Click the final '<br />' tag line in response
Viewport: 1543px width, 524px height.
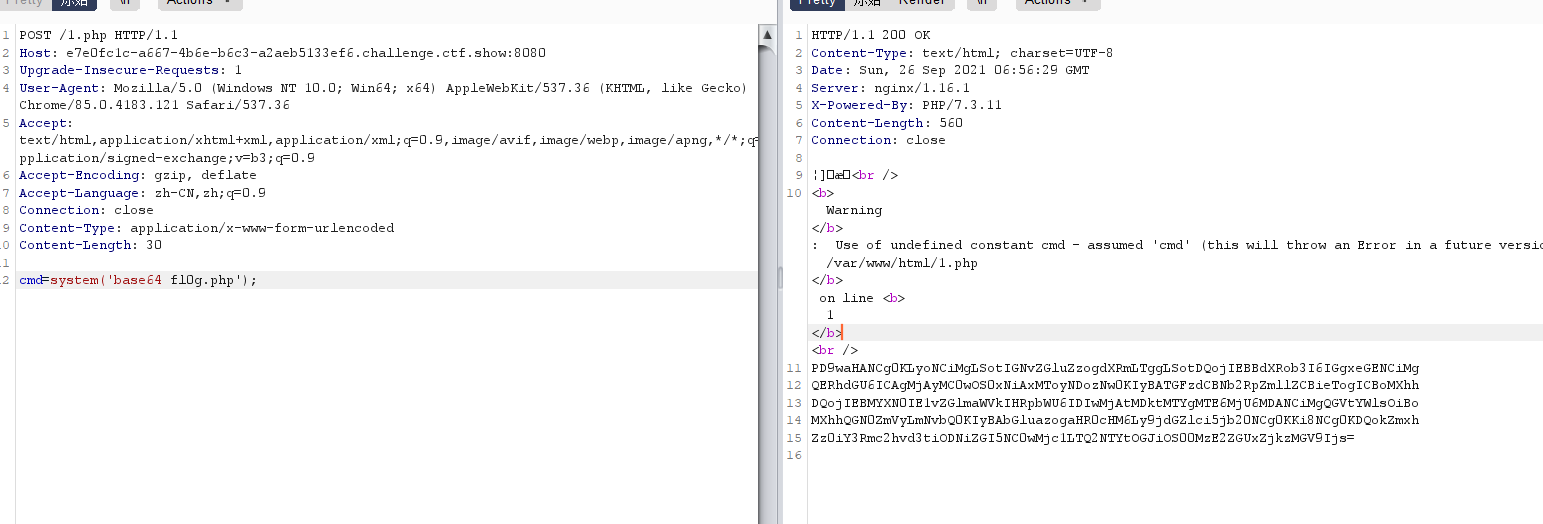point(834,350)
